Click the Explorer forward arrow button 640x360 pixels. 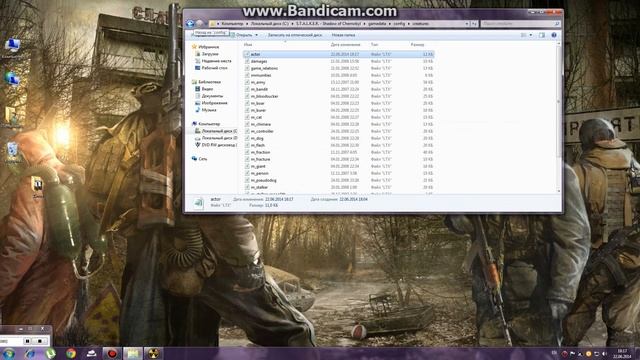(200, 24)
